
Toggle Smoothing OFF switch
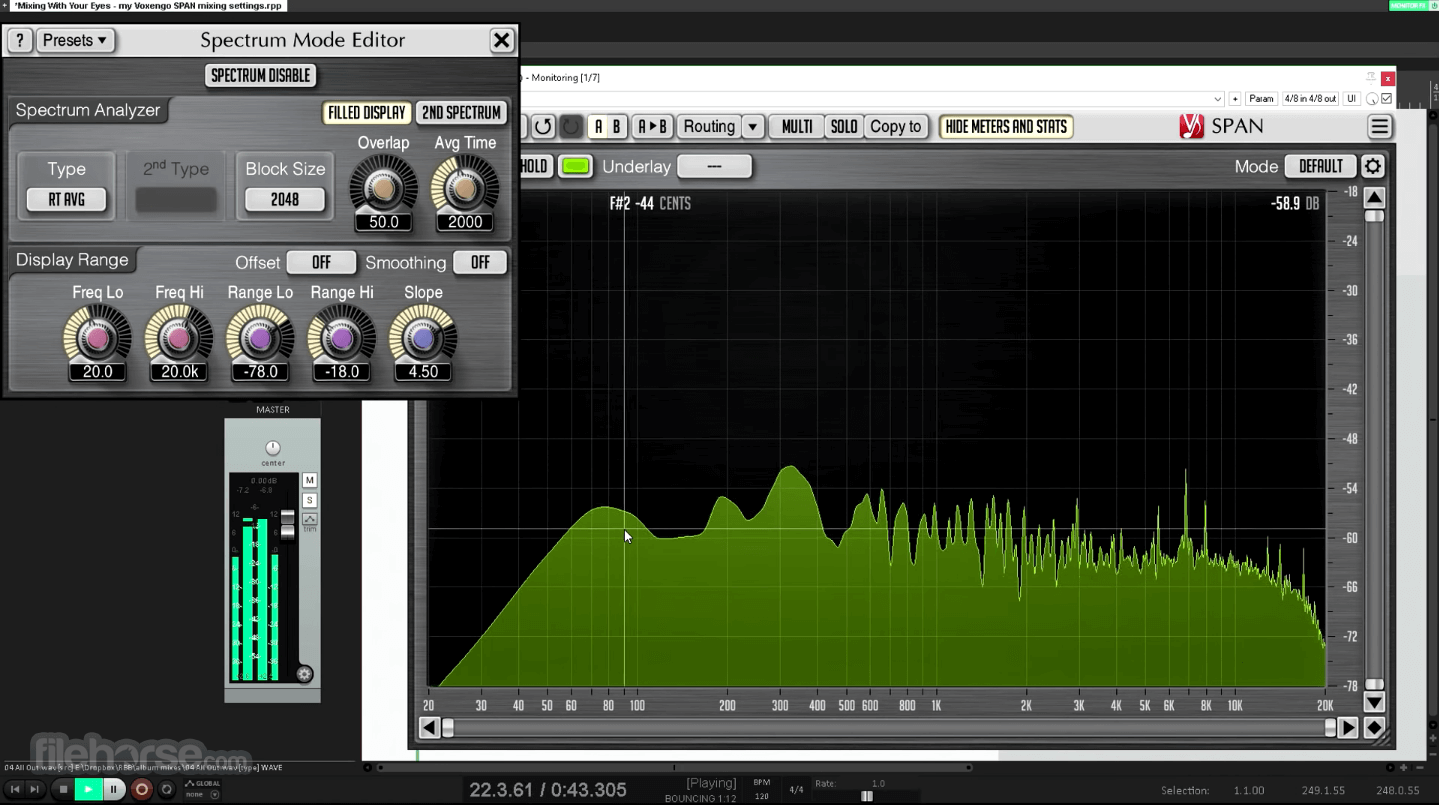point(480,263)
